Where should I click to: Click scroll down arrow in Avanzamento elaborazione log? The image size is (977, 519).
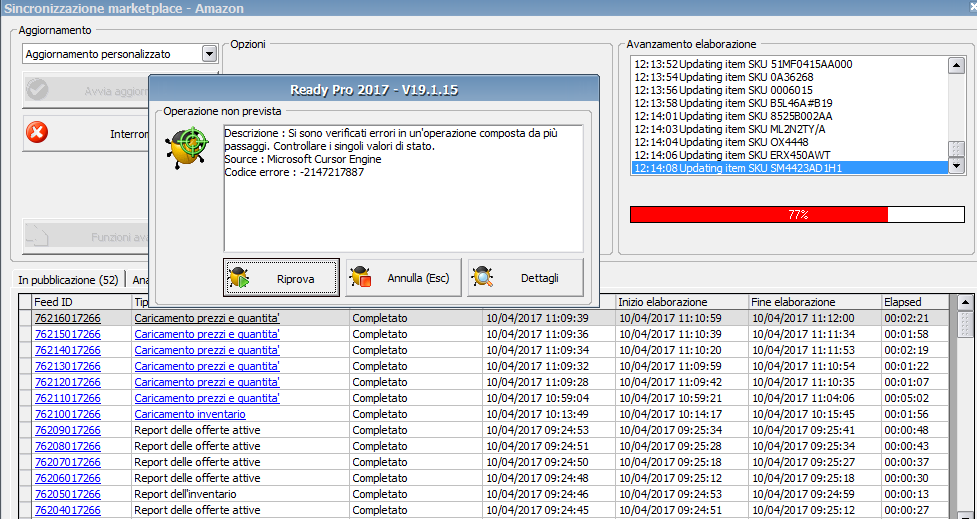(955, 166)
